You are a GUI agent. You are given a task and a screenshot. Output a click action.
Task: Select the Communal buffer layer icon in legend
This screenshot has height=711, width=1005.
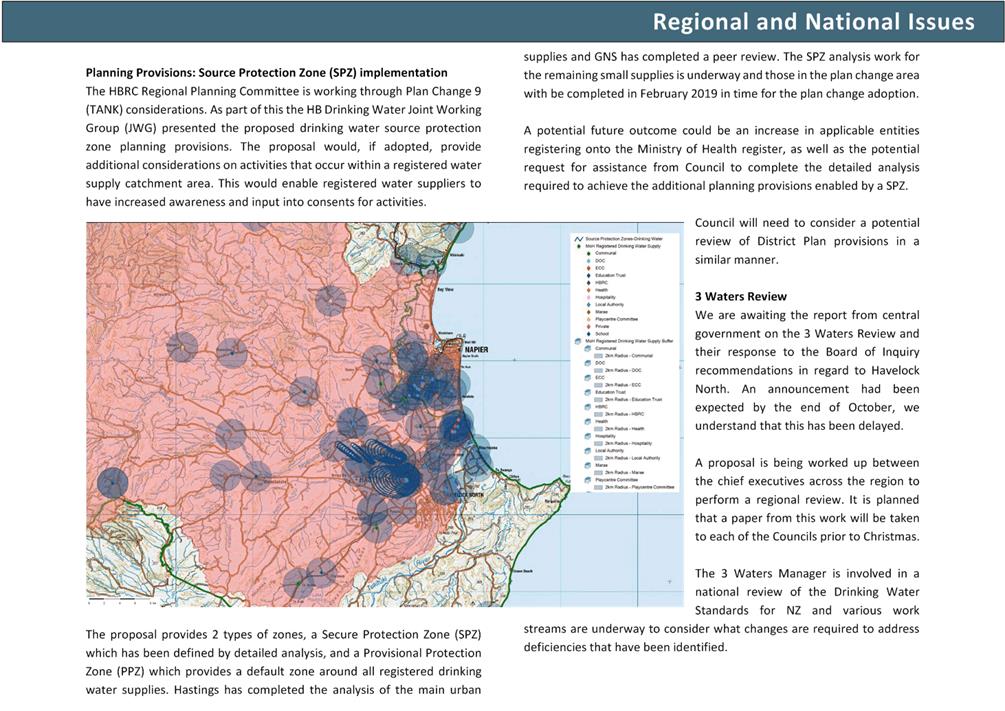click(x=588, y=349)
